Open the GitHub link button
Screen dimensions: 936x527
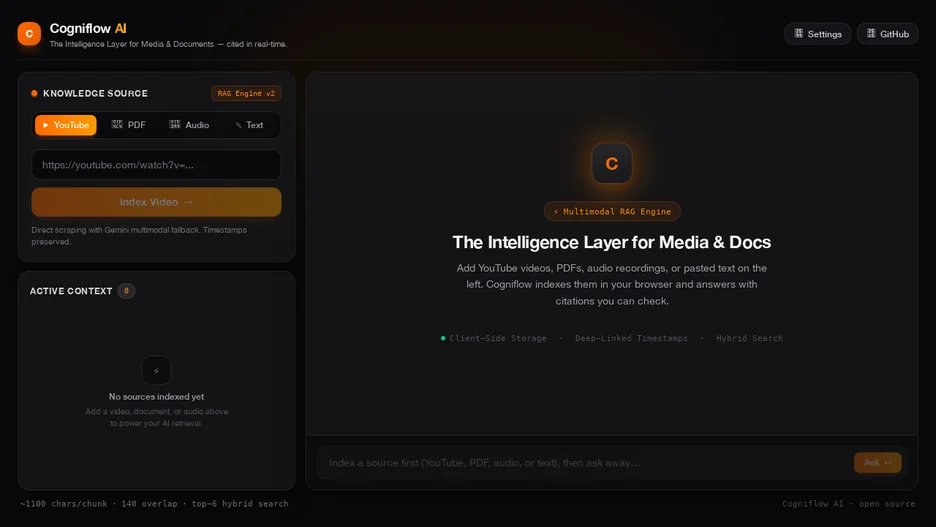coord(887,34)
